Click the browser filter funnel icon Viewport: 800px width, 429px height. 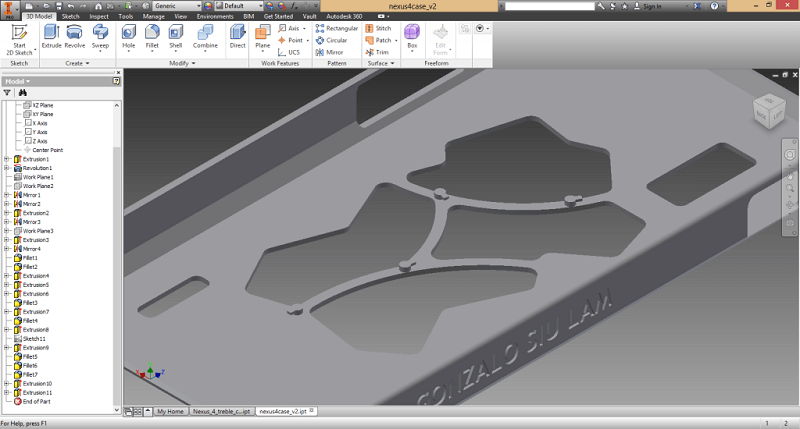pyautogui.click(x=7, y=93)
